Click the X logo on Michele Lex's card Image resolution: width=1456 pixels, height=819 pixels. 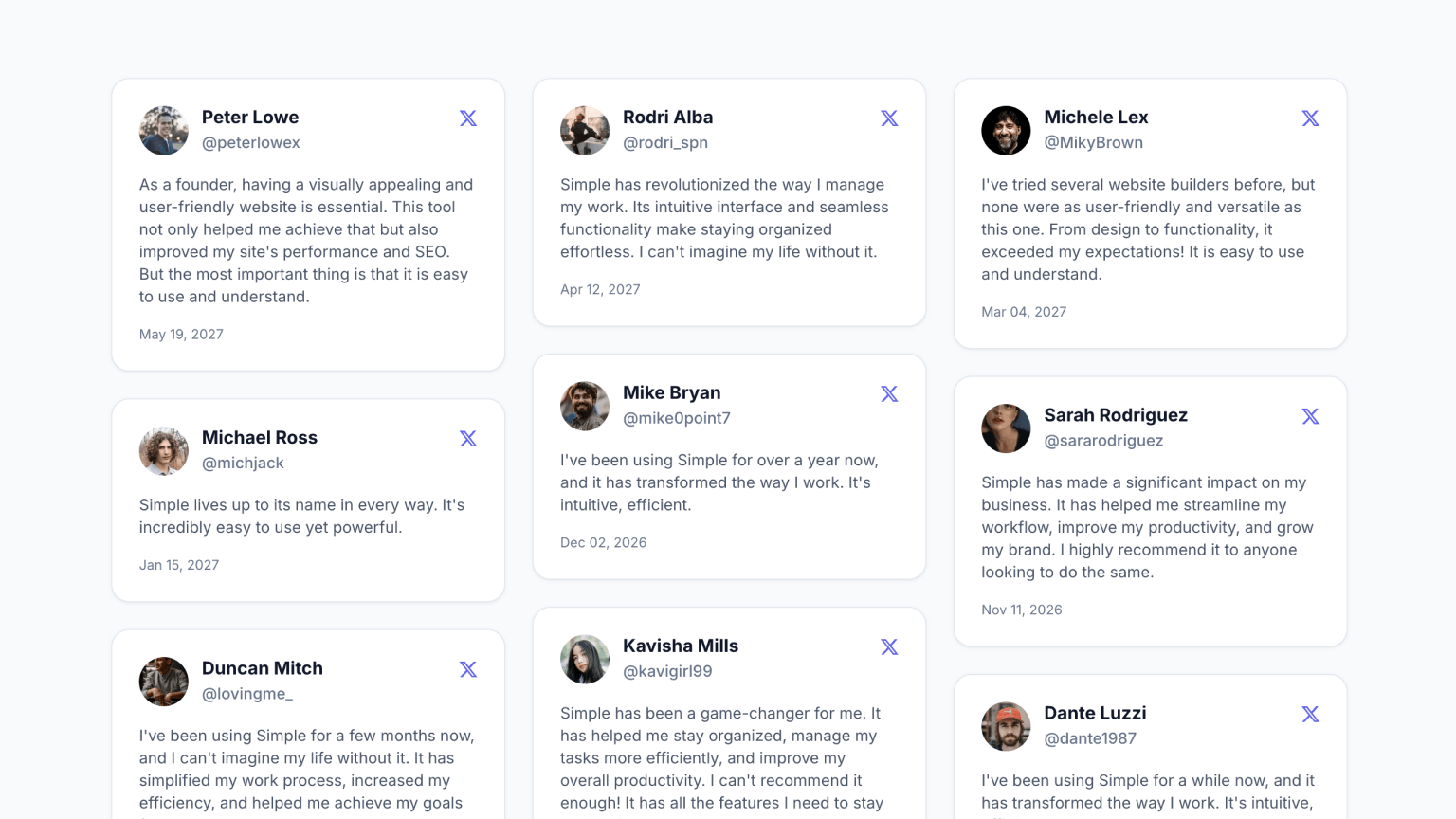[x=1310, y=118]
